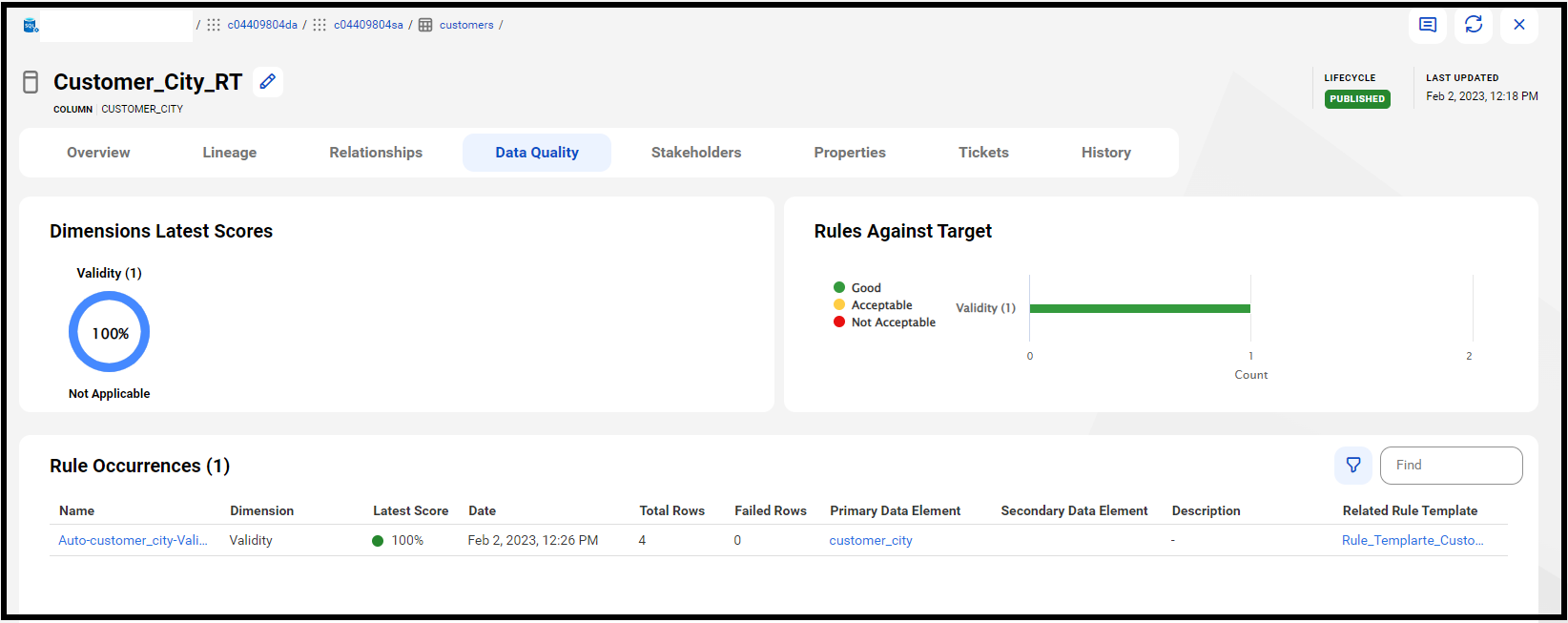This screenshot has width=1568, height=623.
Task: Click the Validity cell in the rule row
Action: [x=251, y=540]
